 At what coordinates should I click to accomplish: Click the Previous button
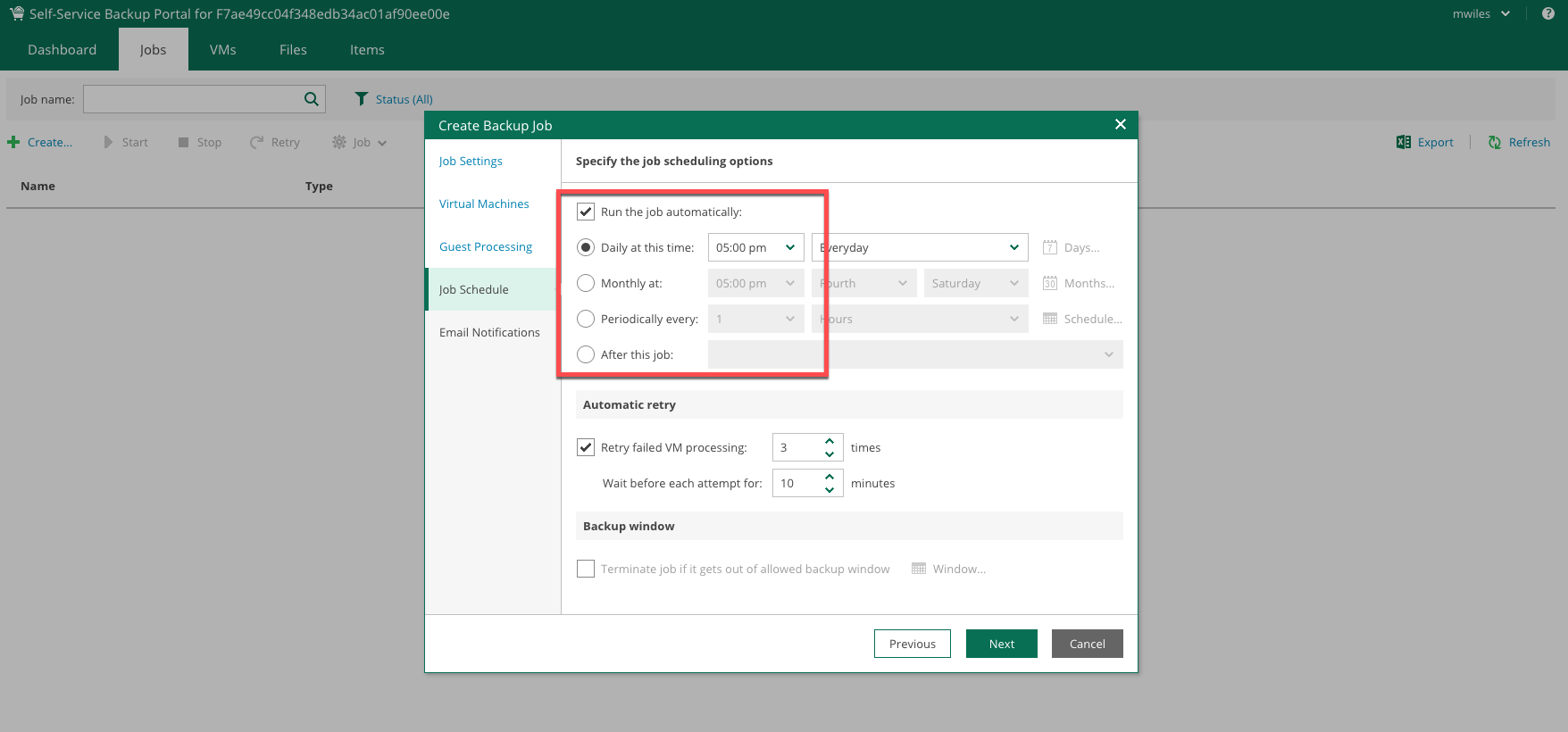click(x=912, y=644)
